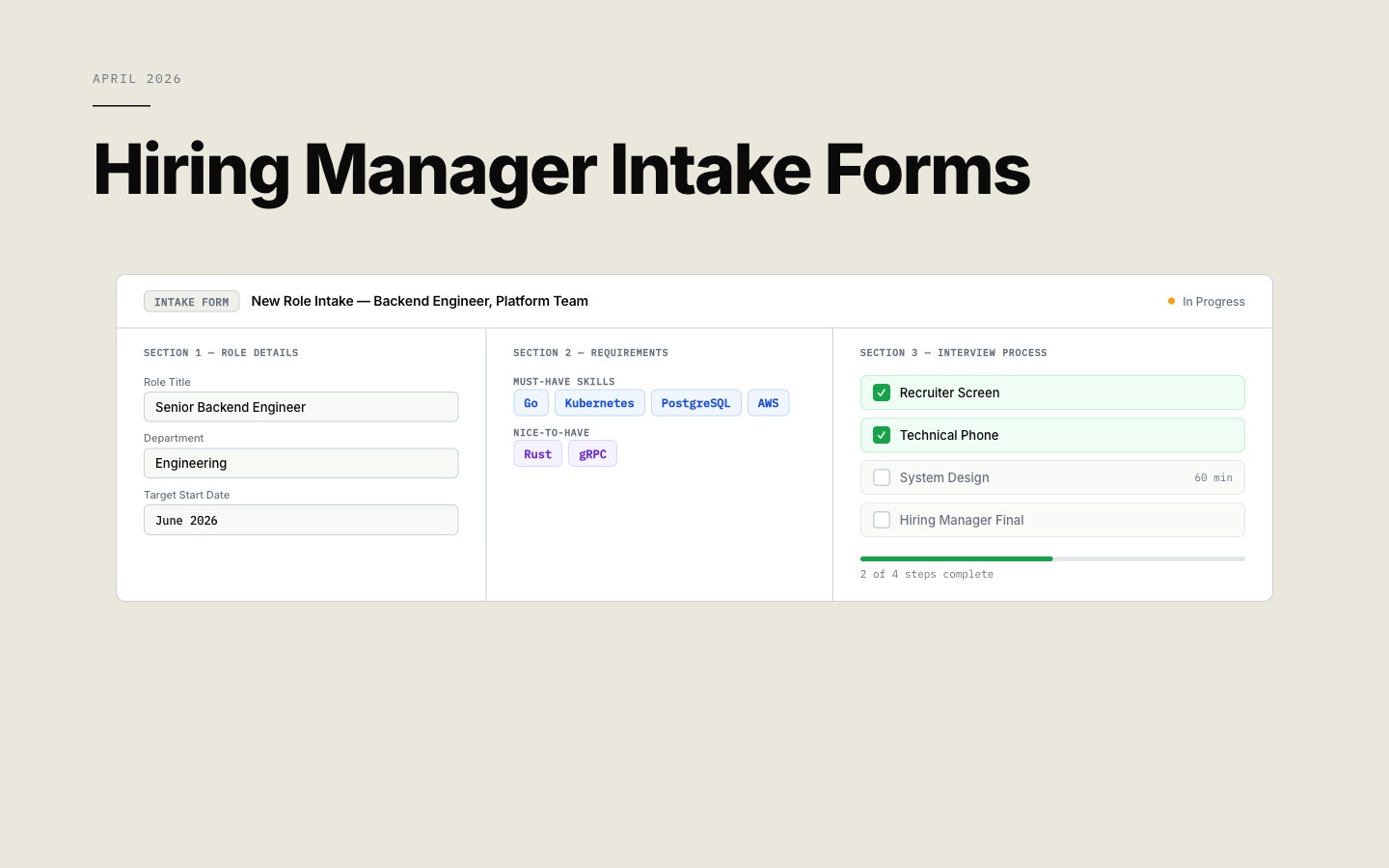Click the System Design step label
1389x868 pixels.
pos(944,477)
